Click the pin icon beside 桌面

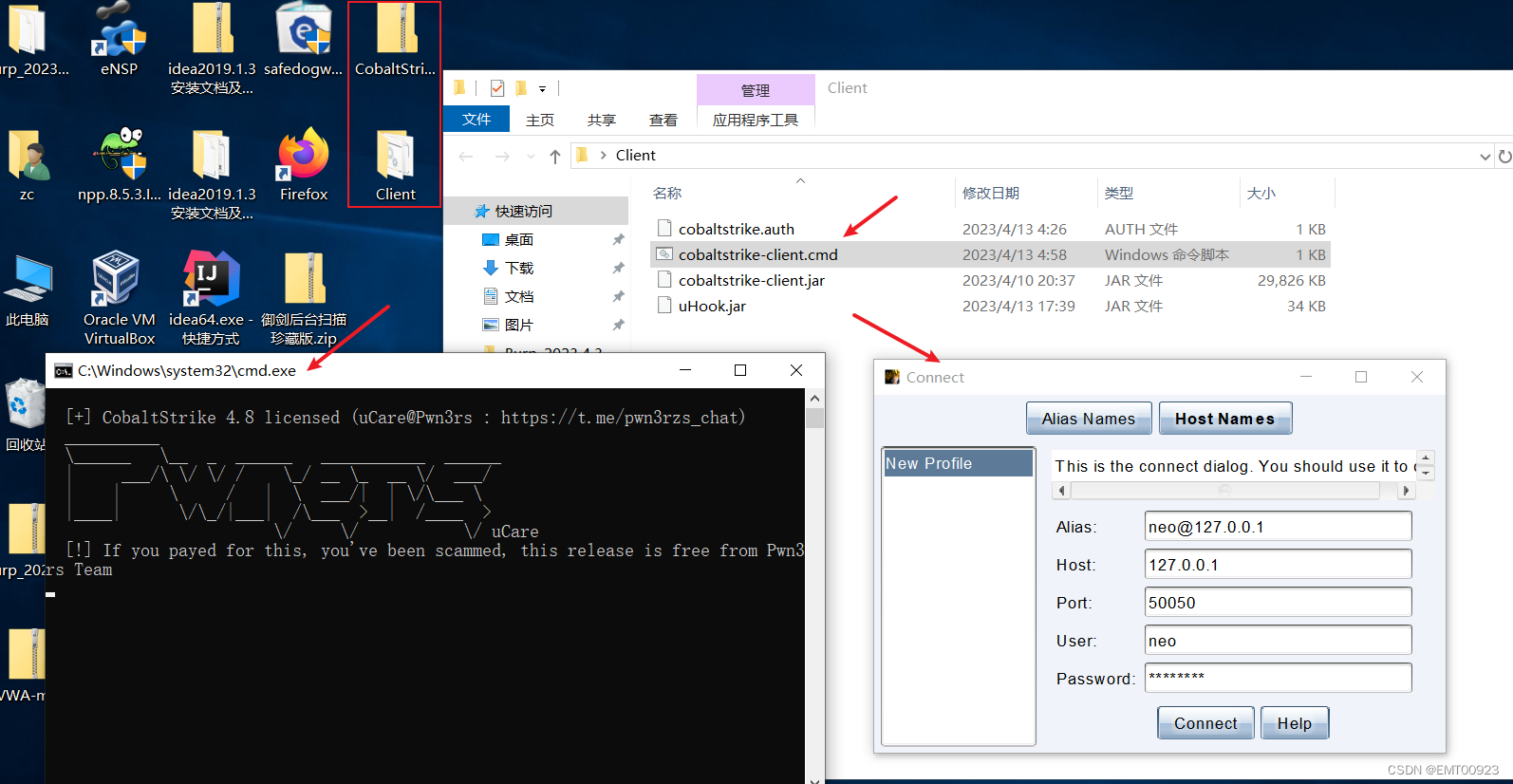point(618,239)
